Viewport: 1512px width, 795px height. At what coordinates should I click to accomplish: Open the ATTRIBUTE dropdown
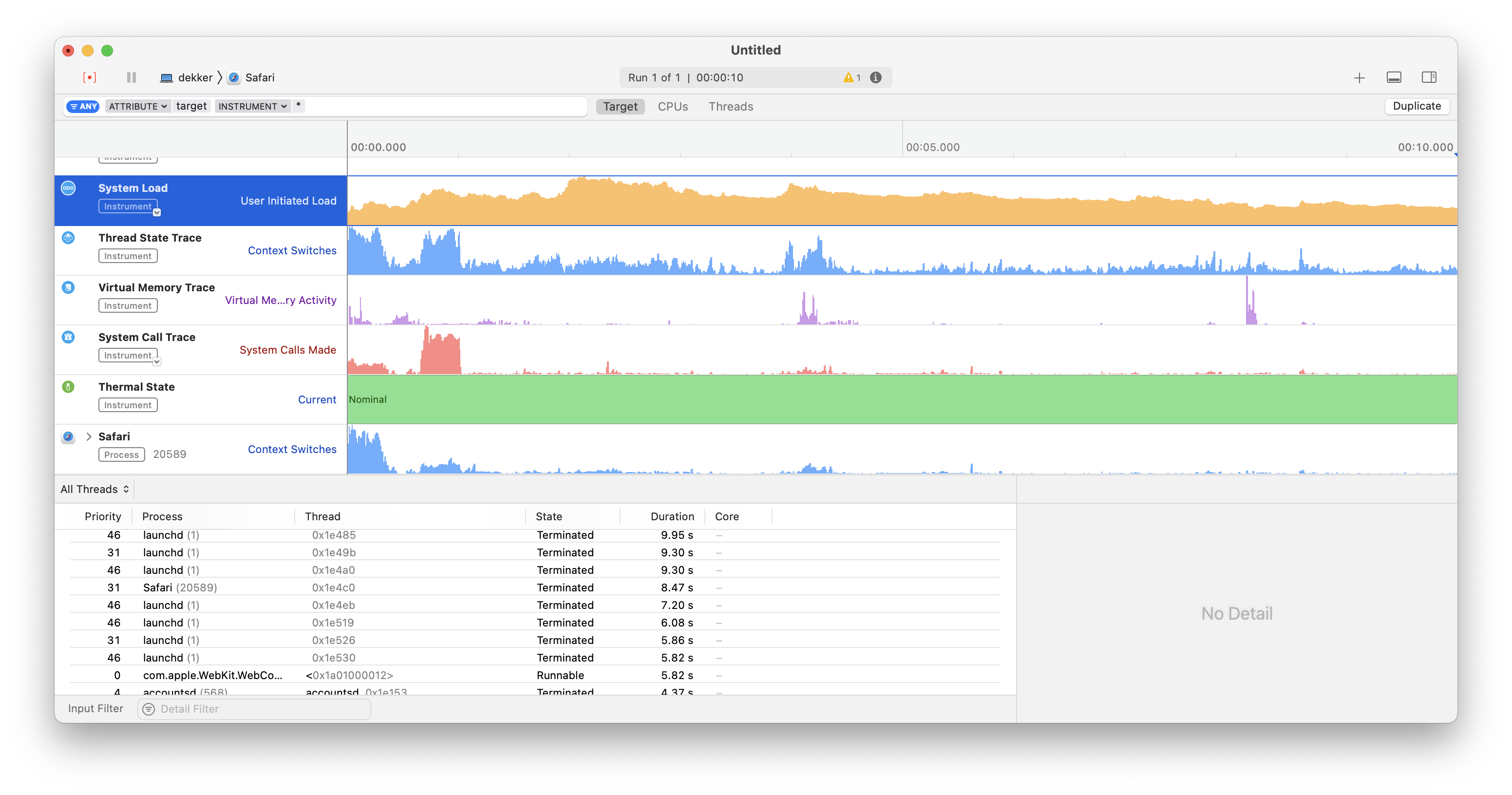point(138,106)
